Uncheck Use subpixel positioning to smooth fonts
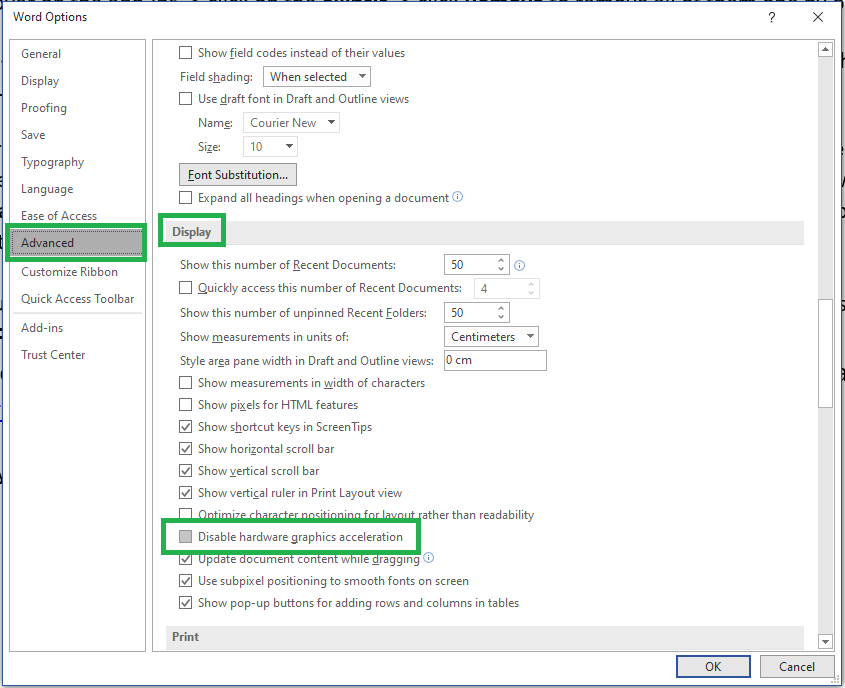The height and width of the screenshot is (688, 845). point(185,581)
